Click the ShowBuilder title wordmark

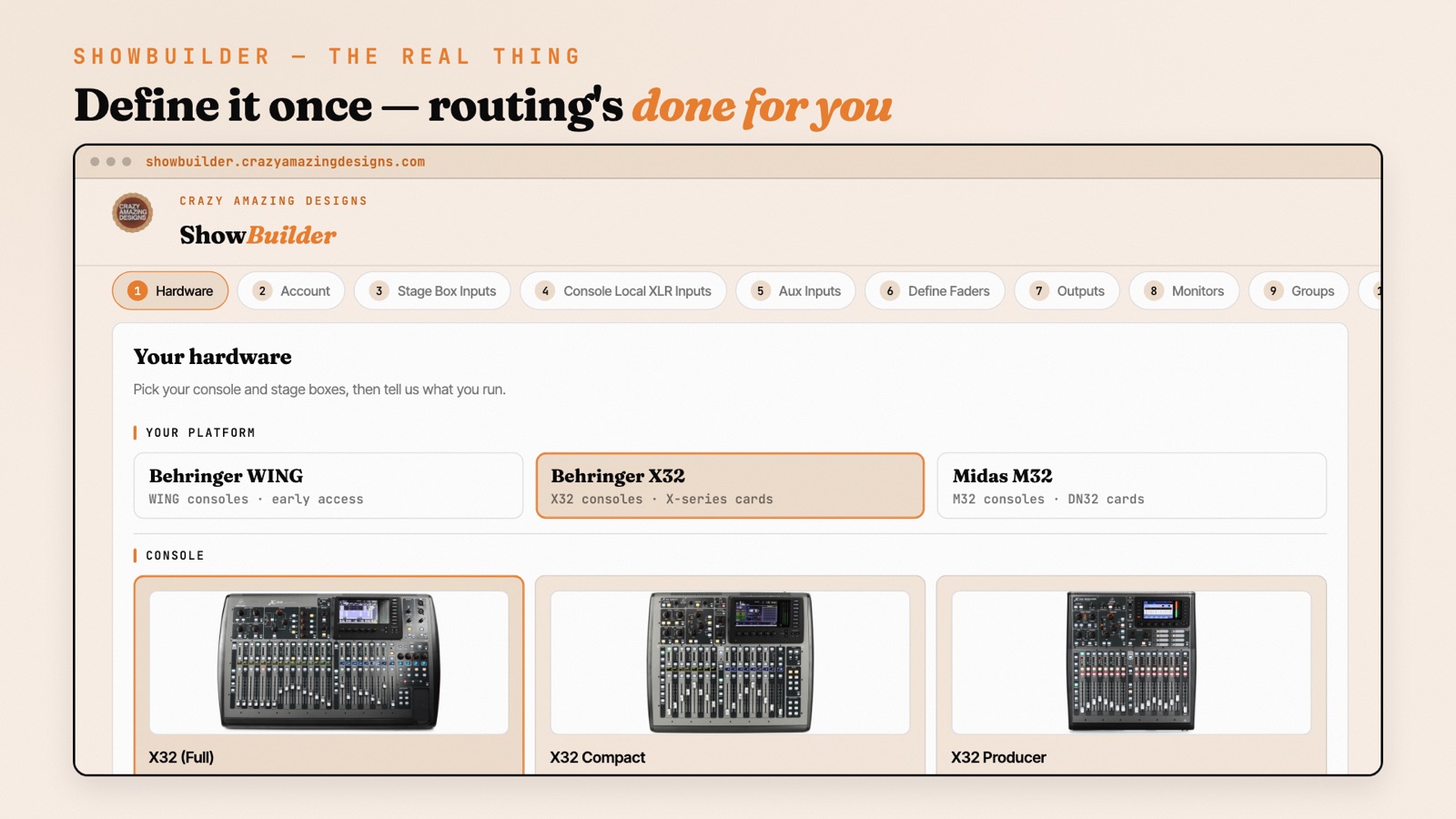258,235
